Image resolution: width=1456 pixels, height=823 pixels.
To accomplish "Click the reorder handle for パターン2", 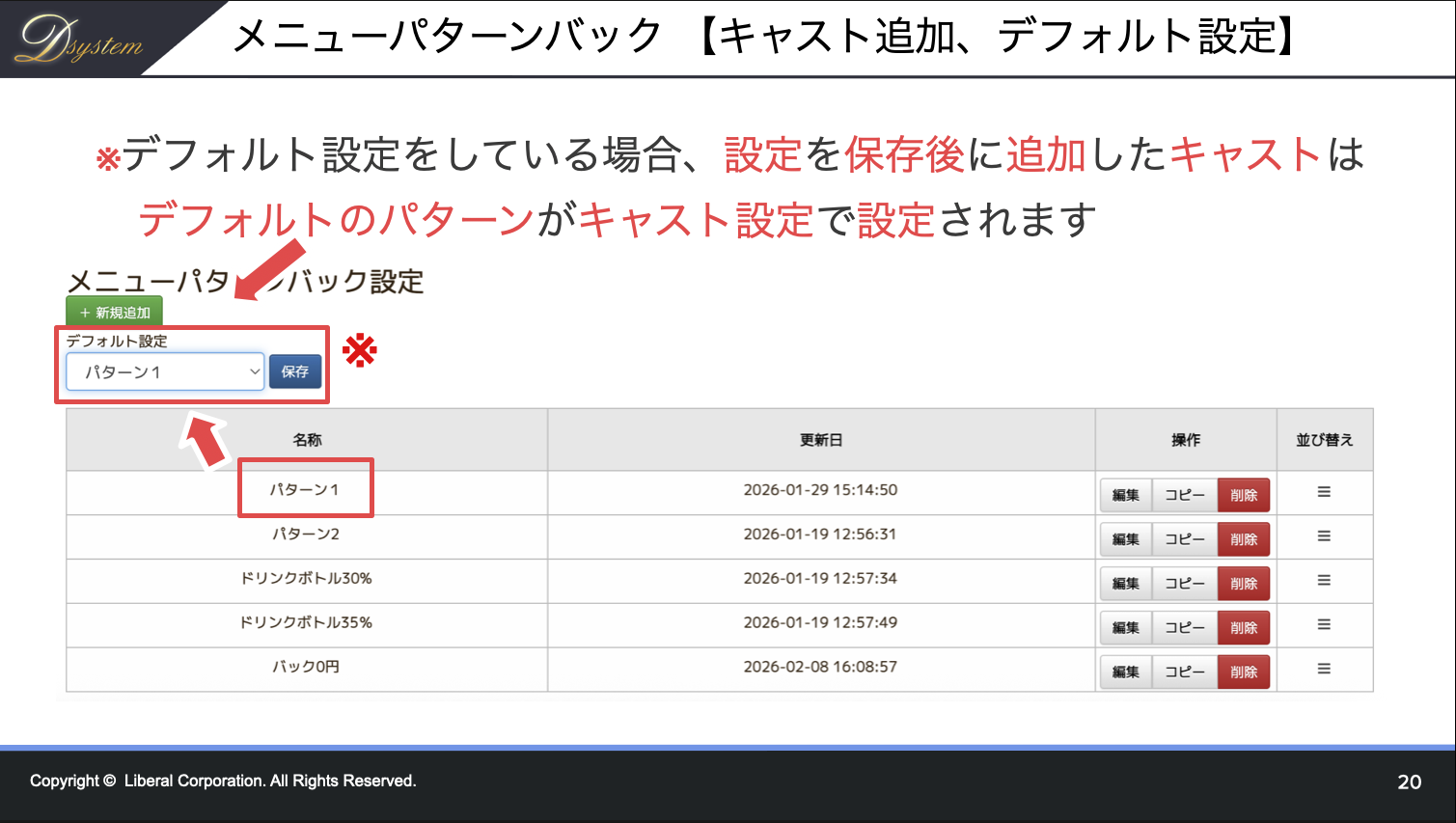I will [1324, 536].
